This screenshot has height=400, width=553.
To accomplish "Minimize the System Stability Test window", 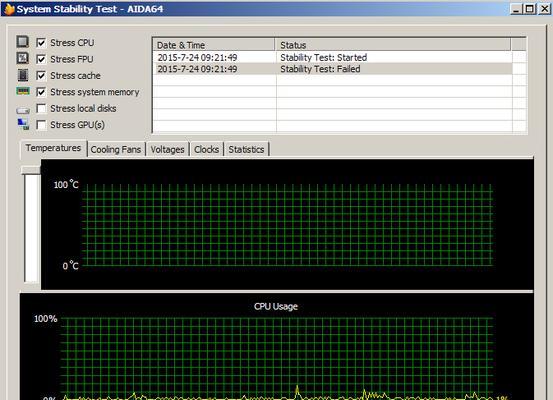I will coord(516,9).
